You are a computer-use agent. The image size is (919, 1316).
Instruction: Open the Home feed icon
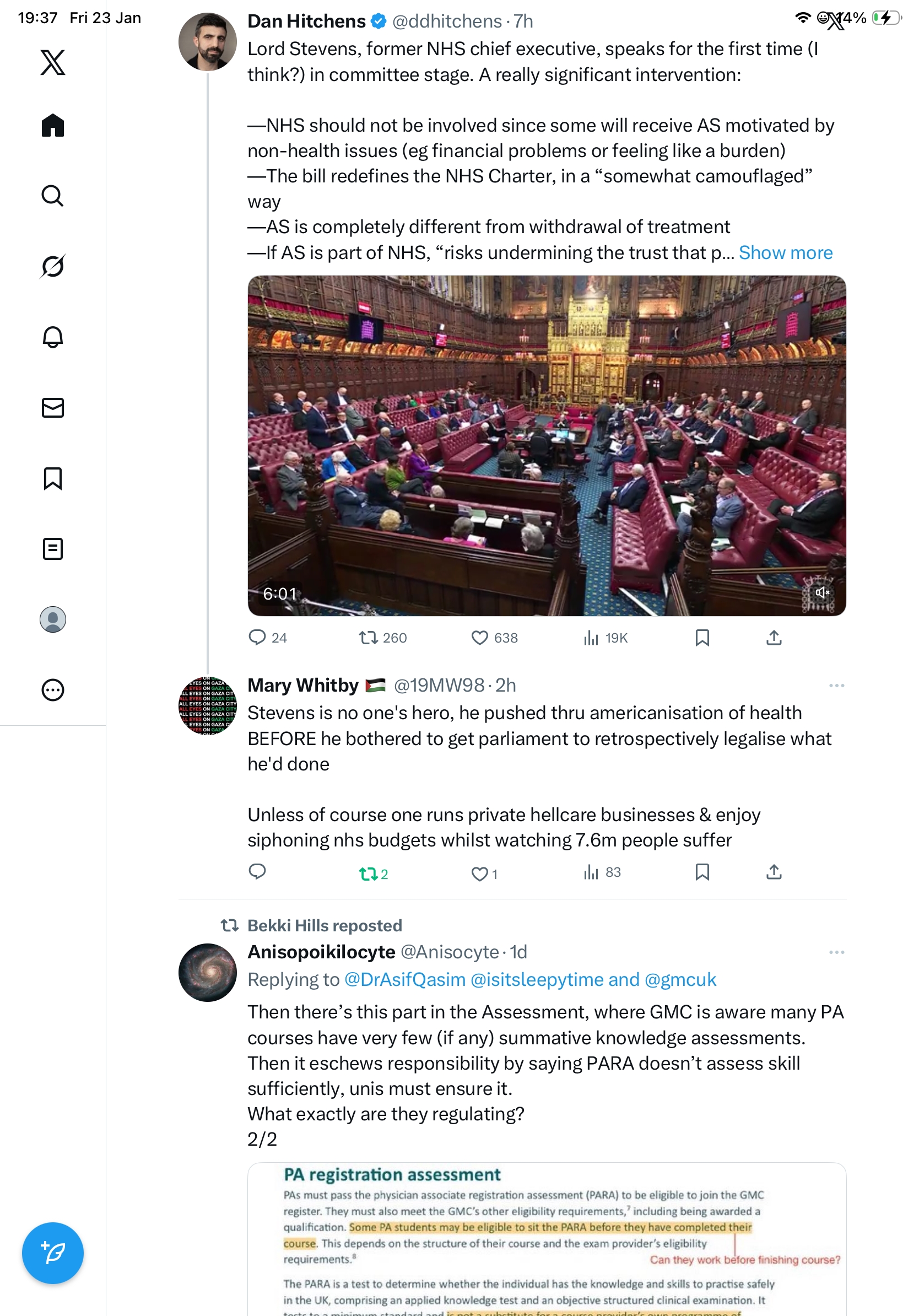(53, 125)
